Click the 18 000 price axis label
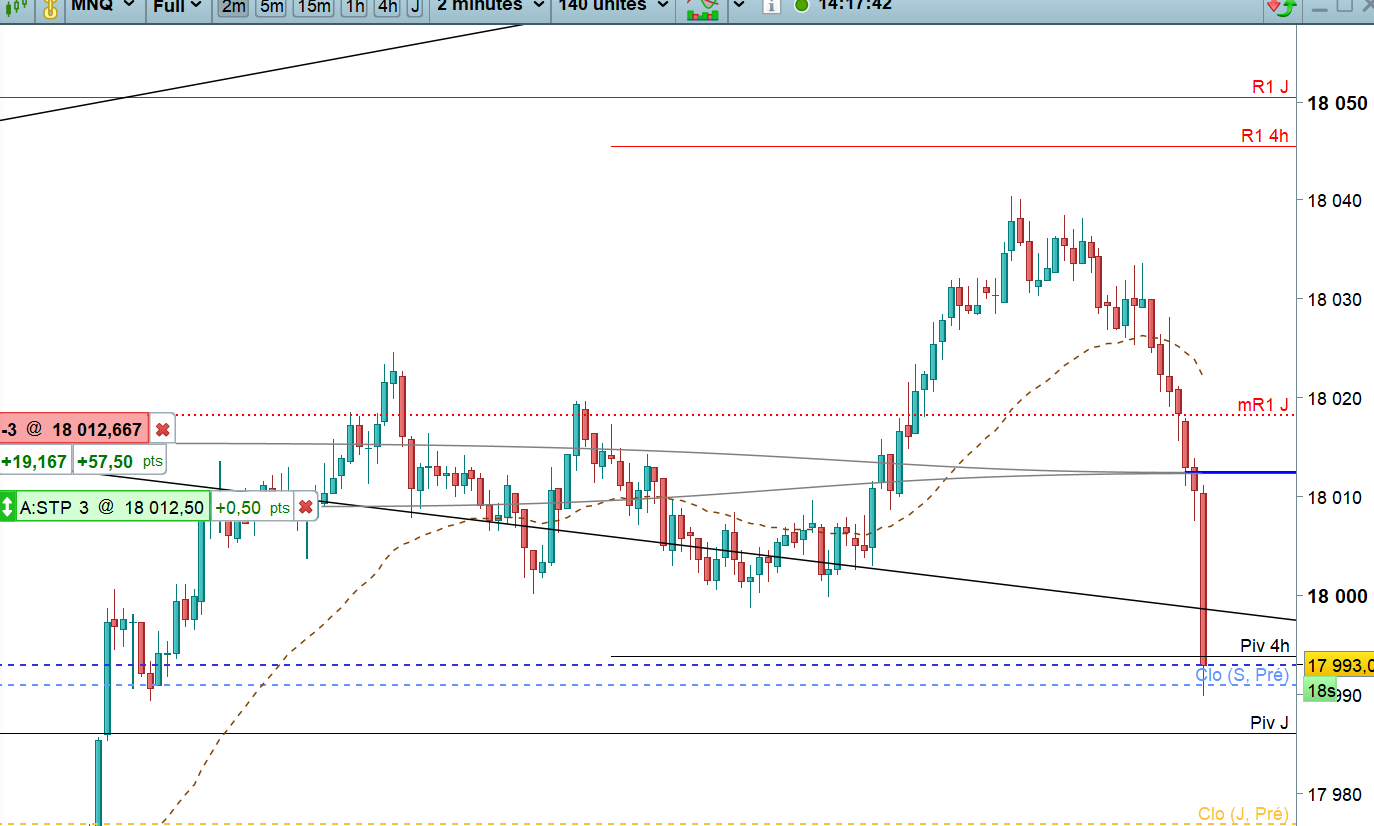The width and height of the screenshot is (1374, 826). 1339,596
